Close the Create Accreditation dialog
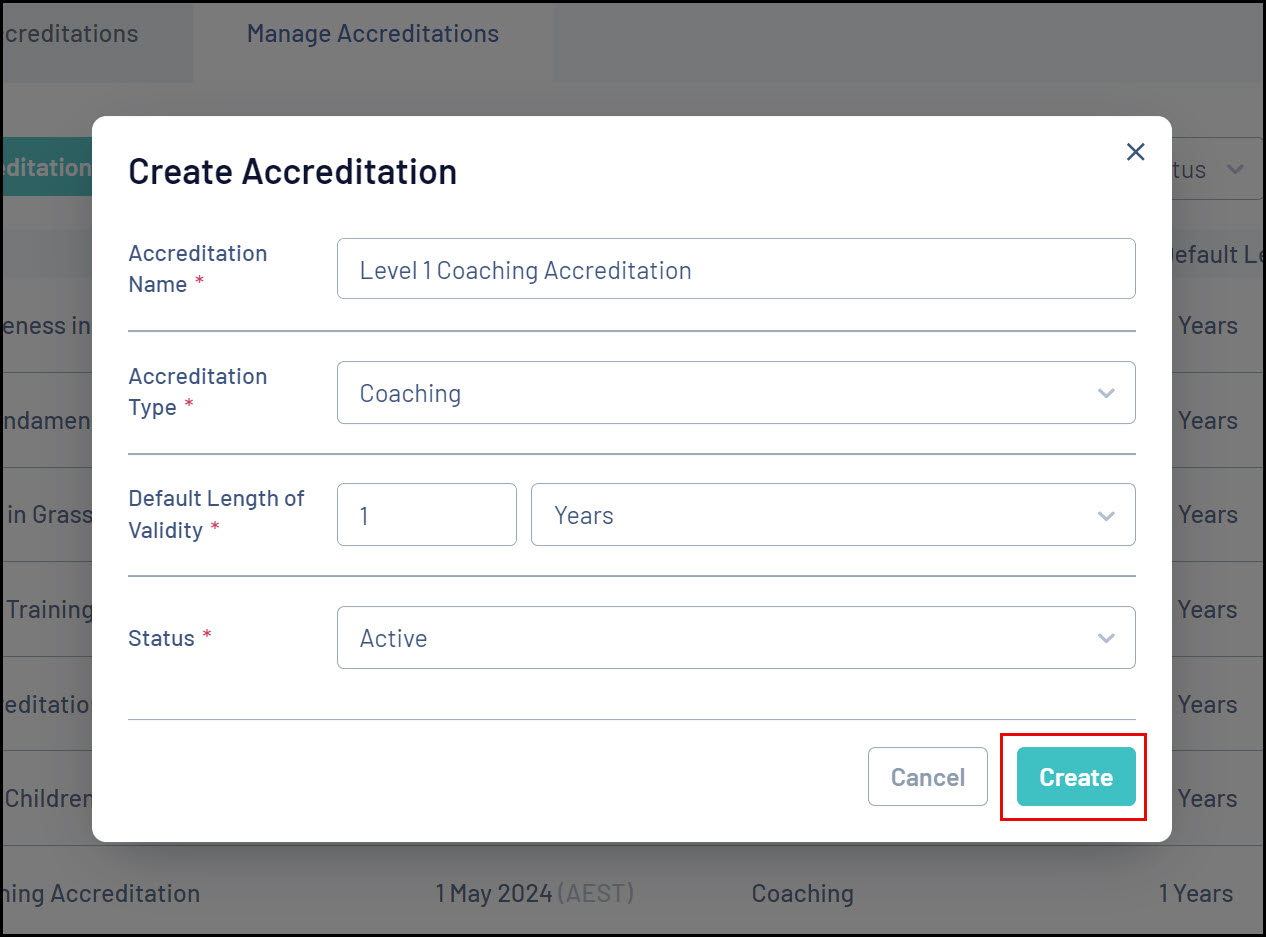The height and width of the screenshot is (937, 1266). click(1135, 152)
